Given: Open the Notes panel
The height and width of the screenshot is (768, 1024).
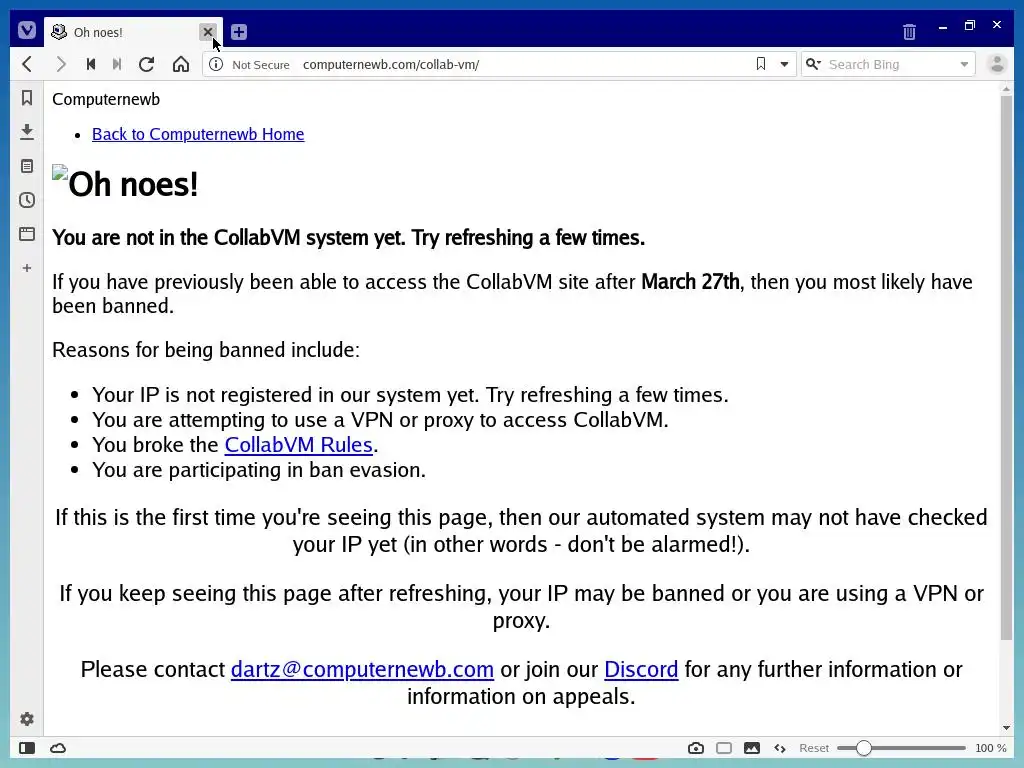Looking at the screenshot, I should tap(27, 166).
